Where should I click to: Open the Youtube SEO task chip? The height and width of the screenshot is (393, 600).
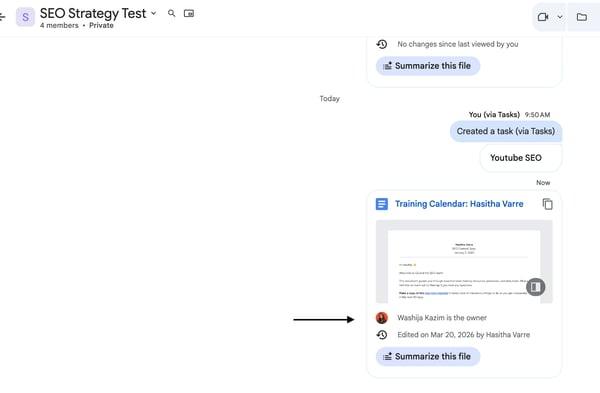pyautogui.click(x=521, y=158)
